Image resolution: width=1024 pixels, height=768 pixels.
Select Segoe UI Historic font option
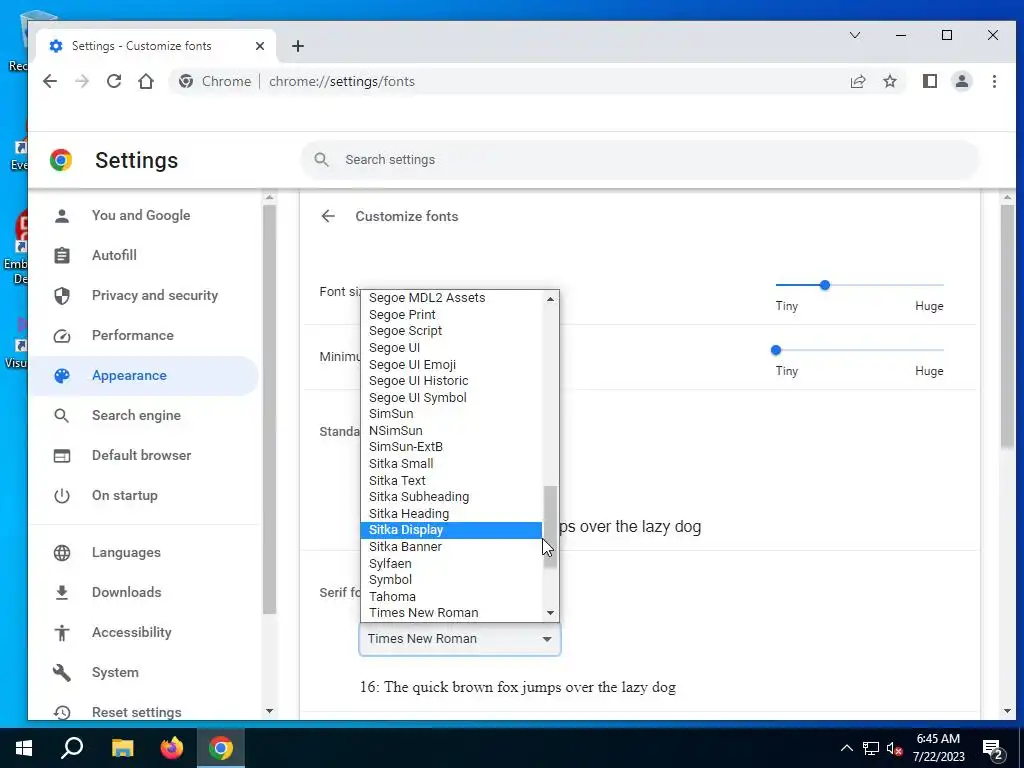click(x=451, y=381)
